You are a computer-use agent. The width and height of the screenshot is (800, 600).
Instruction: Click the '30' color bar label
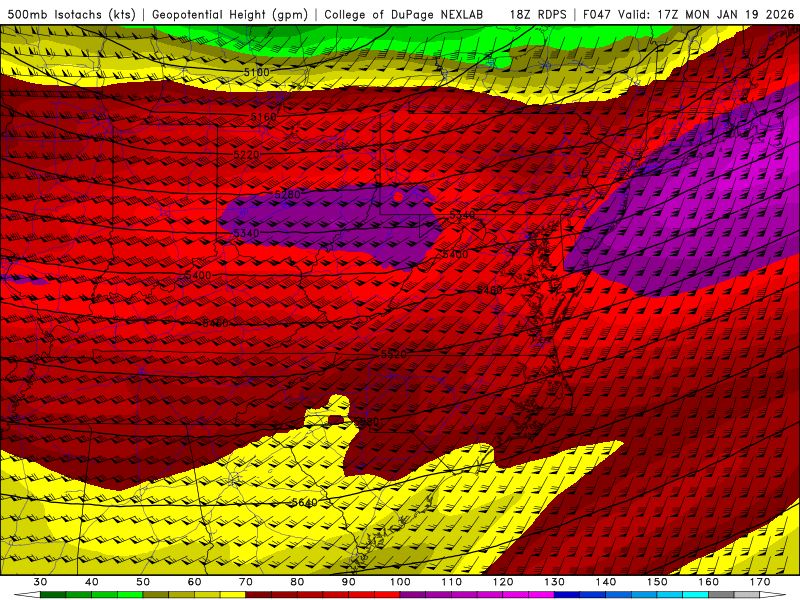[40, 582]
